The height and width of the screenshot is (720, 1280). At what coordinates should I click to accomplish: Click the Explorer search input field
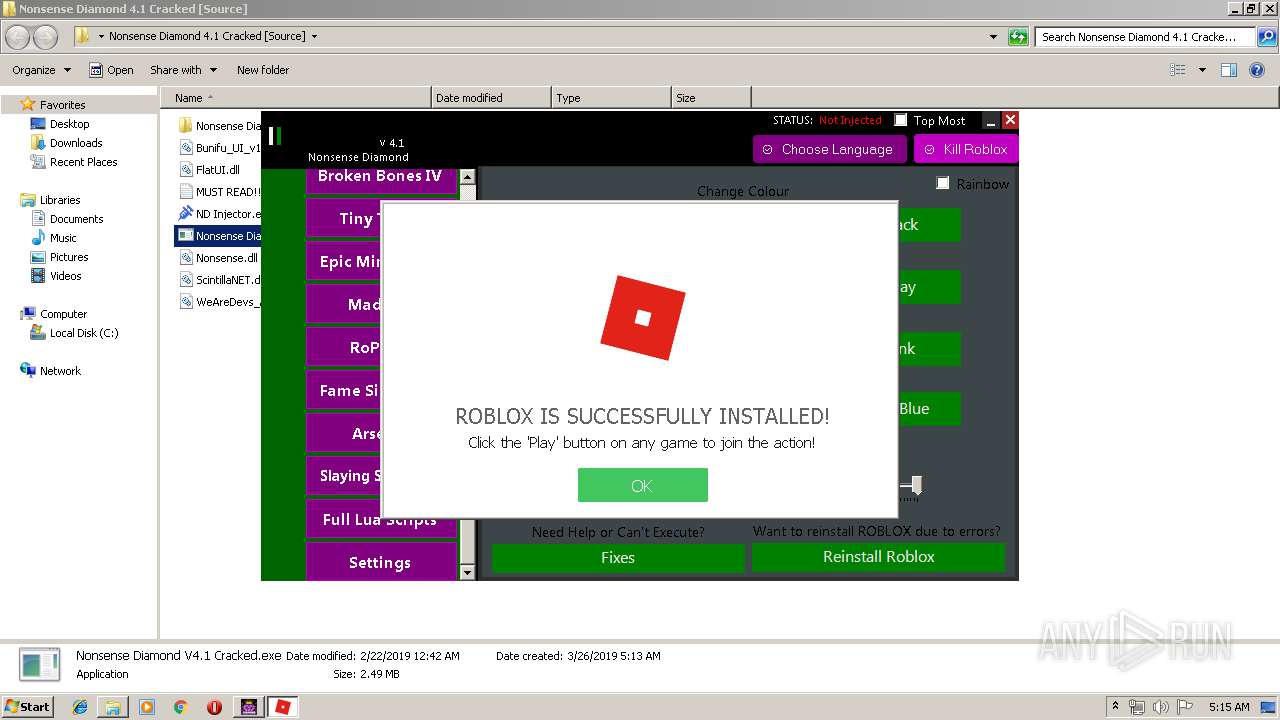pos(1145,37)
